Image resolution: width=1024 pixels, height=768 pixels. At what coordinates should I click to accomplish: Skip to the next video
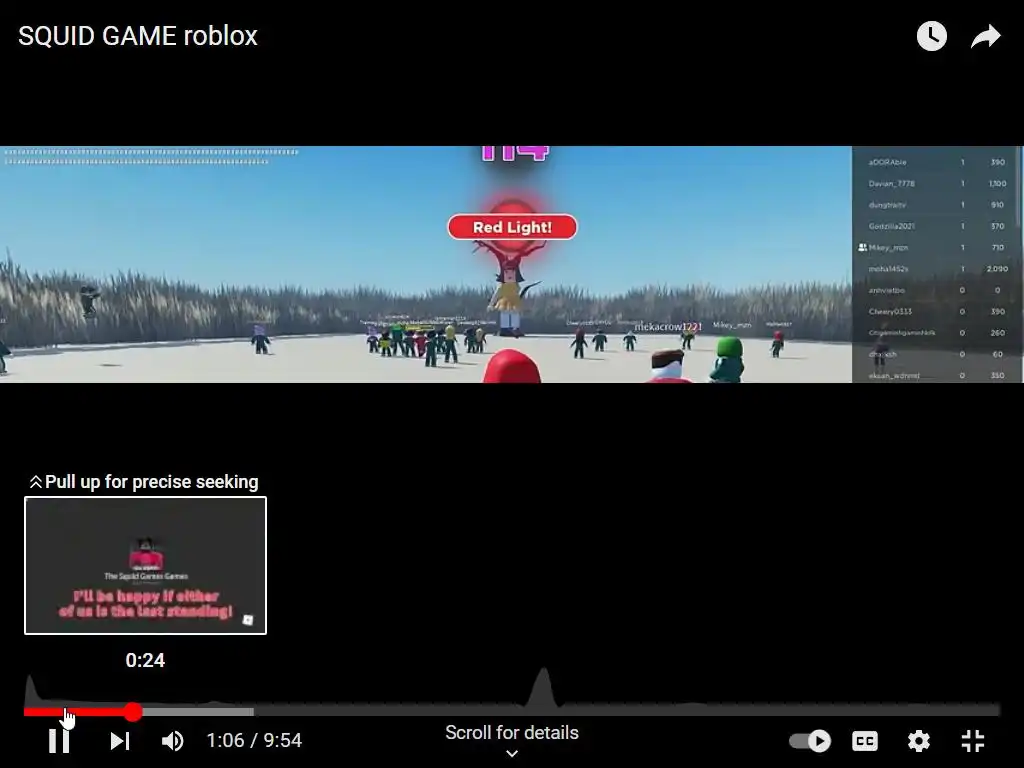(x=120, y=741)
